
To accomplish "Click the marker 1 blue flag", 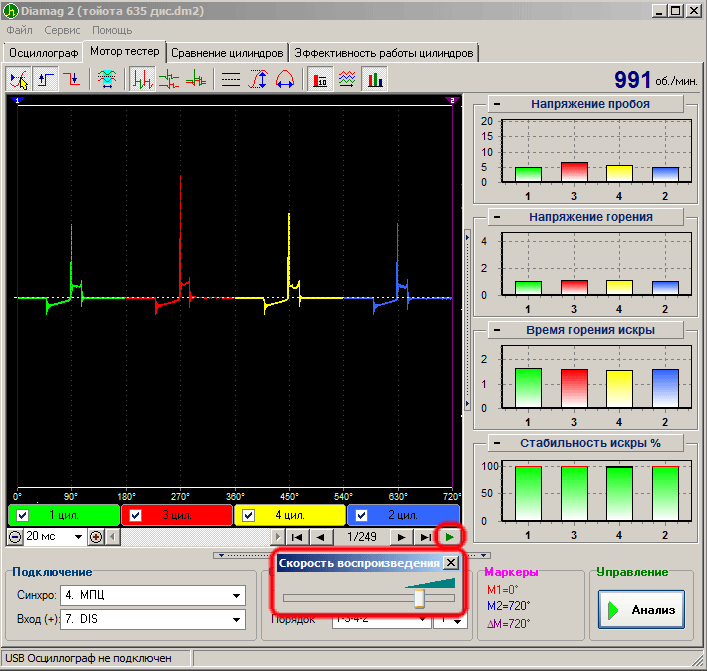I will pyautogui.click(x=17, y=100).
